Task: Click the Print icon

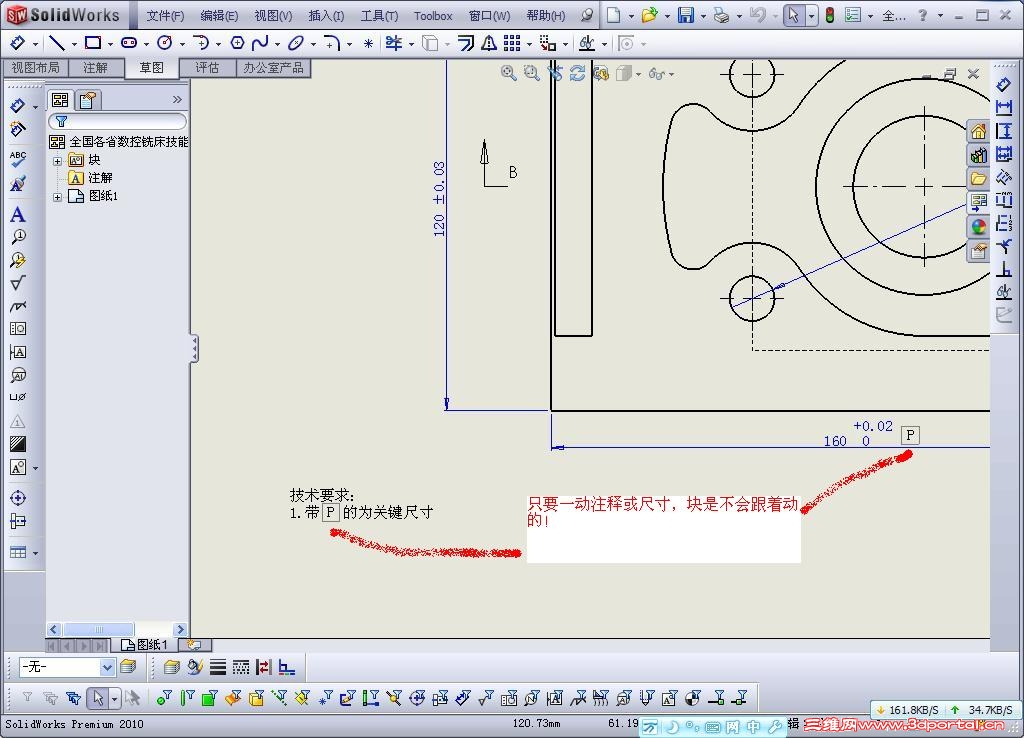Action: pyautogui.click(x=722, y=15)
